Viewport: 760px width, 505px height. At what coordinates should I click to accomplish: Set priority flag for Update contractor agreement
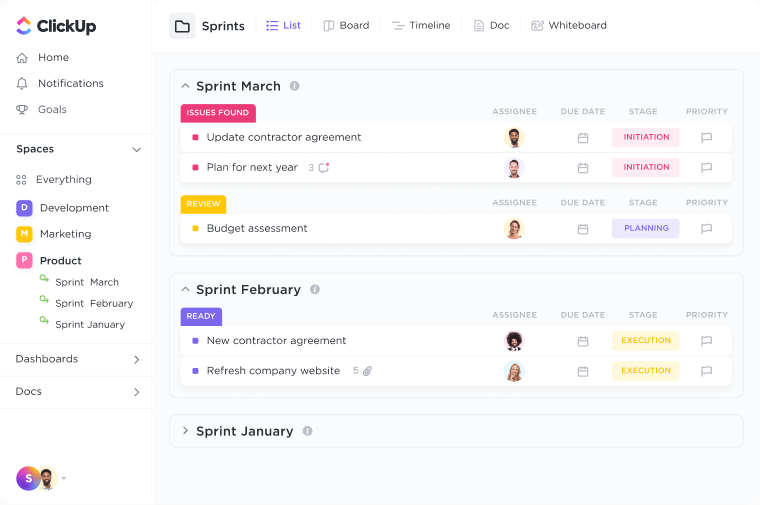(706, 138)
